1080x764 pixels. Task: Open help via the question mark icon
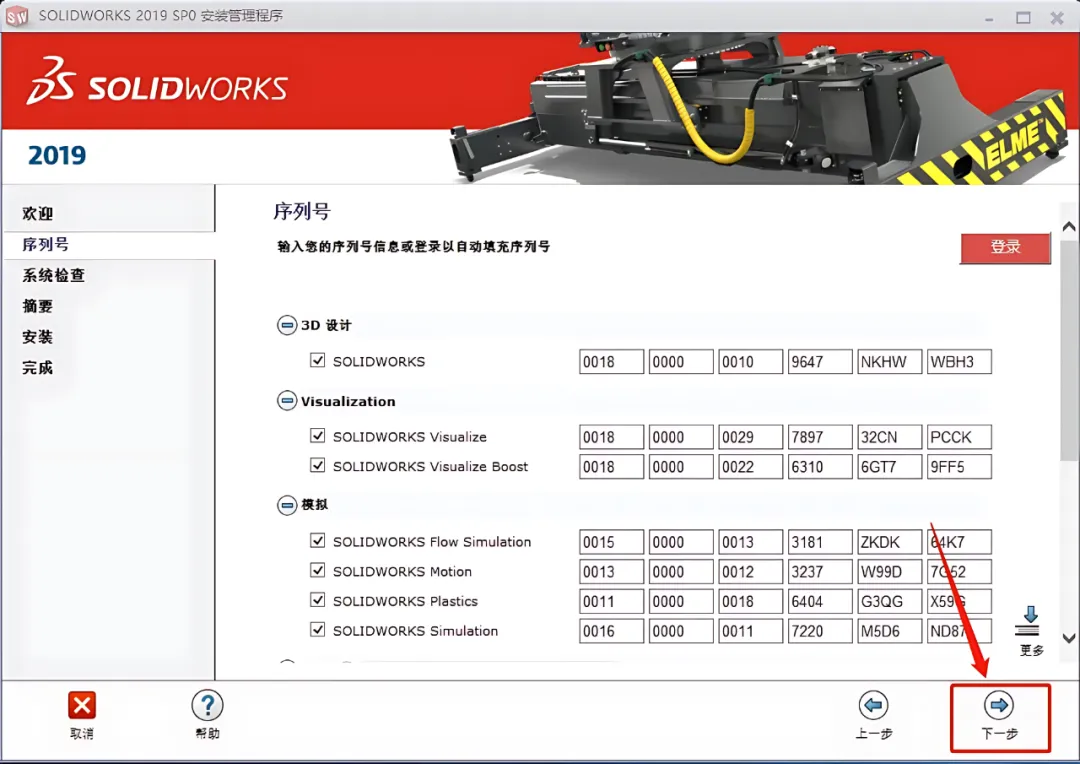coord(207,705)
